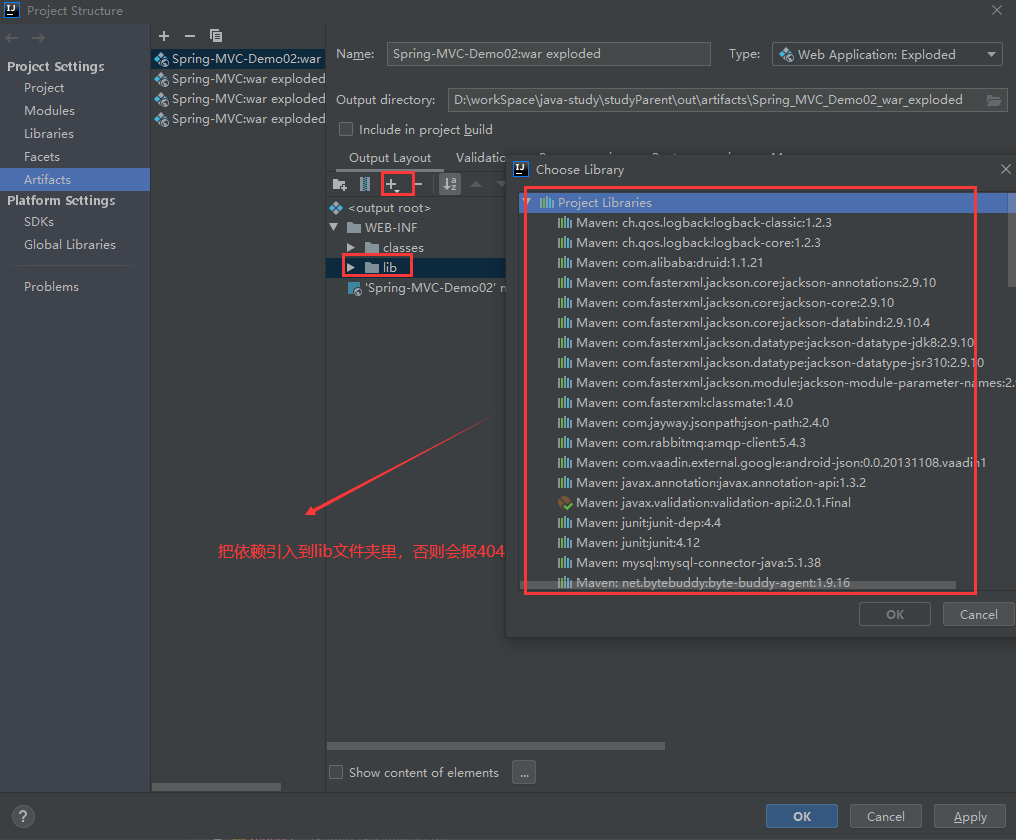Click the ellipsis button beside Show content
This screenshot has width=1016, height=840.
tap(524, 772)
